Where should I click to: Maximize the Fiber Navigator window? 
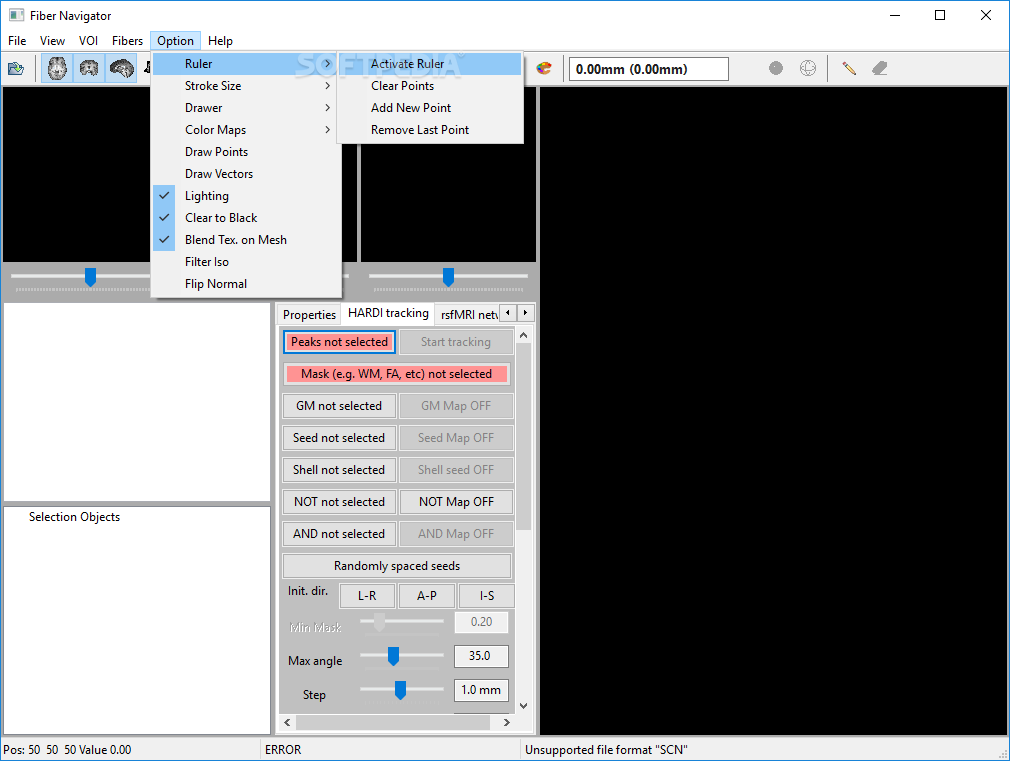tap(940, 15)
